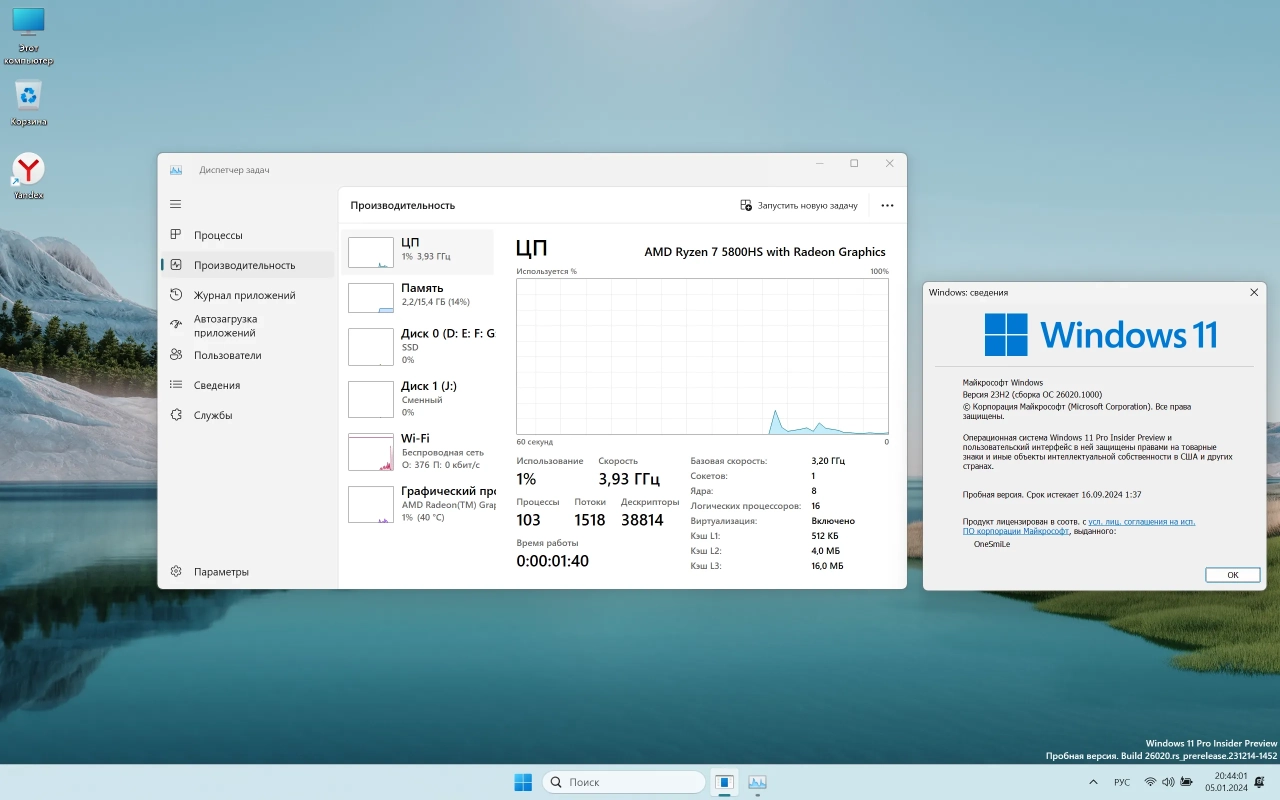Click the OneSmiLe licensee name
Image resolution: width=1280 pixels, height=800 pixels.
click(992, 544)
